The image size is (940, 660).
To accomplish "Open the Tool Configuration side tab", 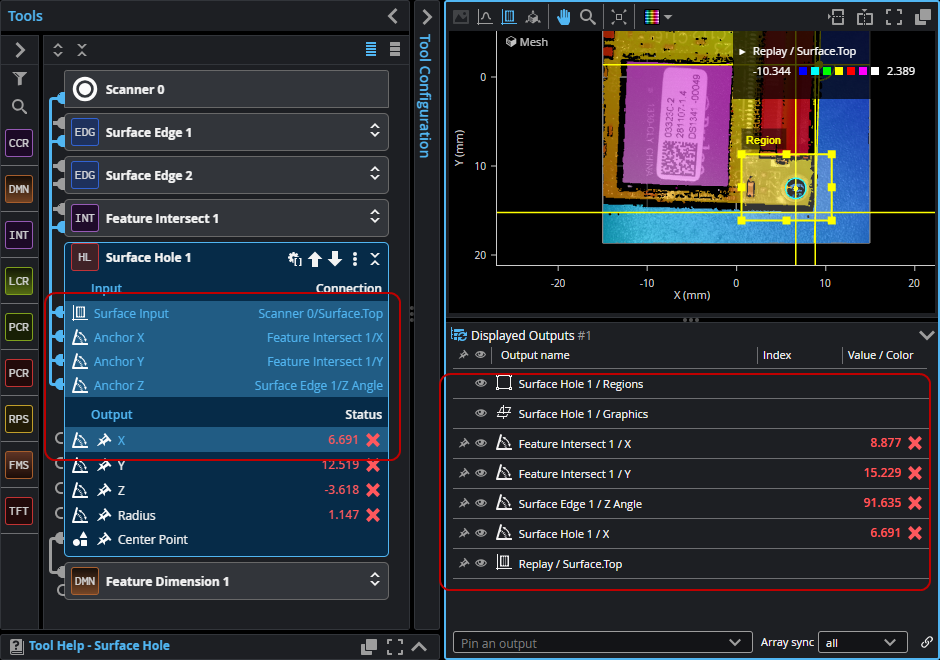I will pos(425,95).
